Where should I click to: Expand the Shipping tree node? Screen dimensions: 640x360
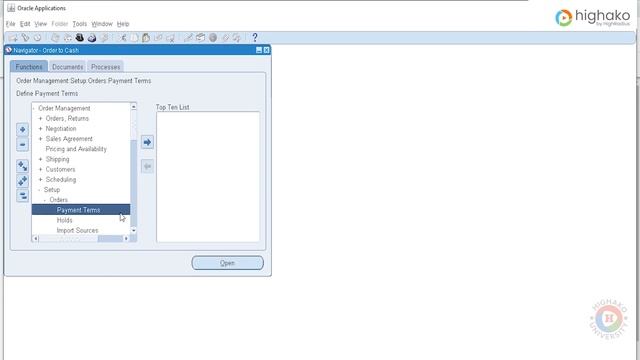(x=40, y=159)
